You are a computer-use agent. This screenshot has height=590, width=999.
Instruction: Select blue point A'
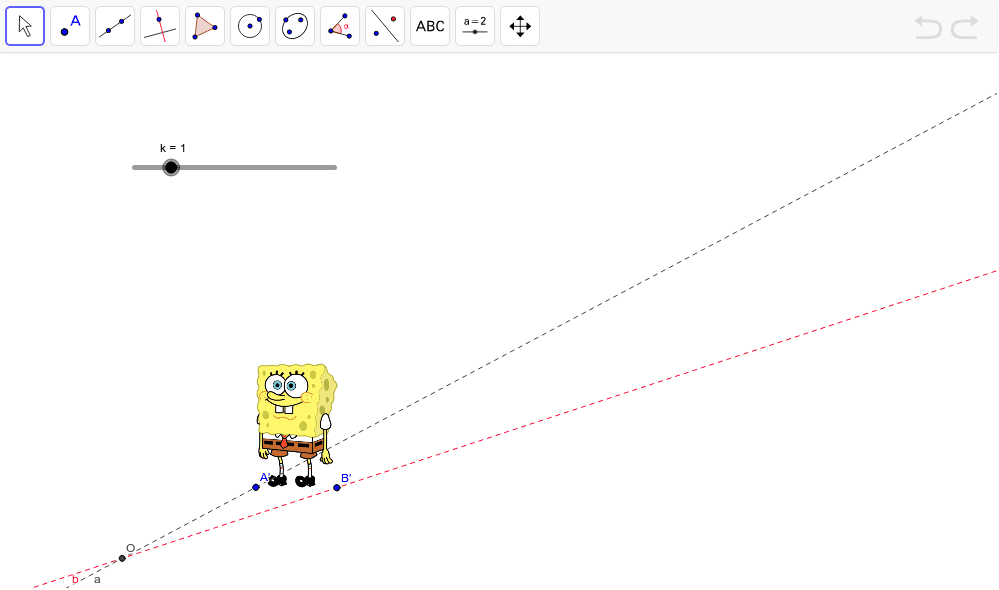(256, 487)
